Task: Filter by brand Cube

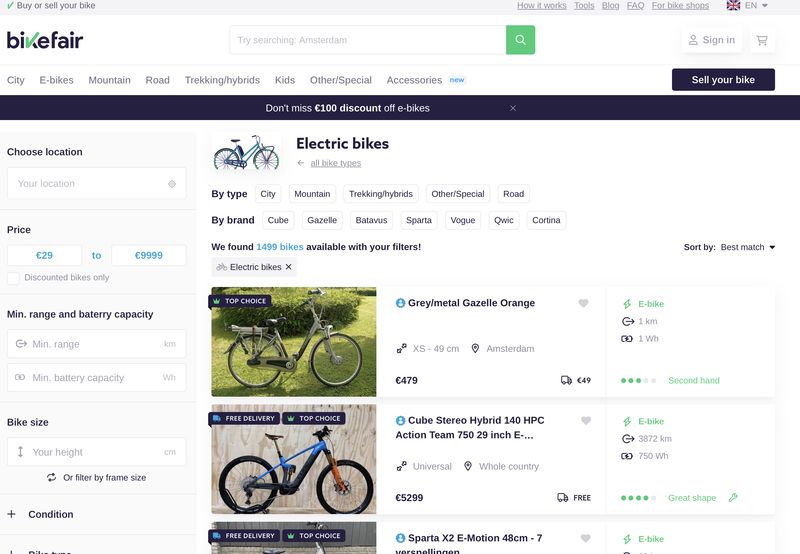Action: coord(278,220)
